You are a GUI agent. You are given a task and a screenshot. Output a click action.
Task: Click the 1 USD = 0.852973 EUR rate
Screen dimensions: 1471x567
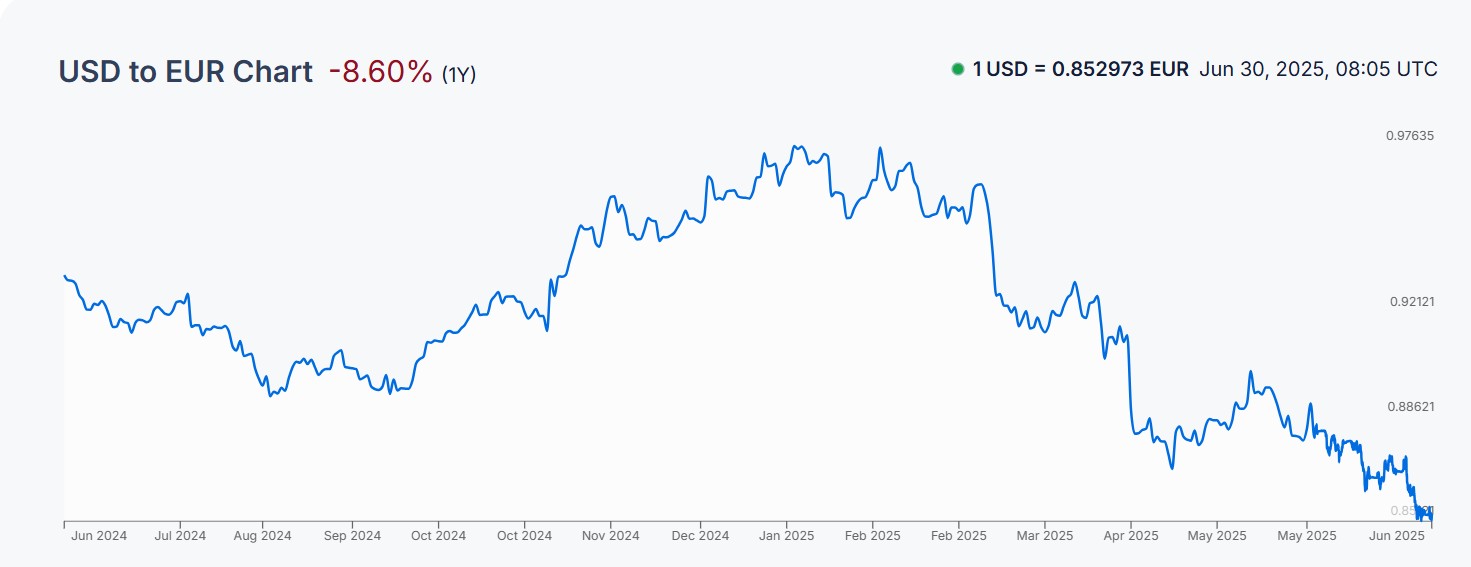(1080, 70)
